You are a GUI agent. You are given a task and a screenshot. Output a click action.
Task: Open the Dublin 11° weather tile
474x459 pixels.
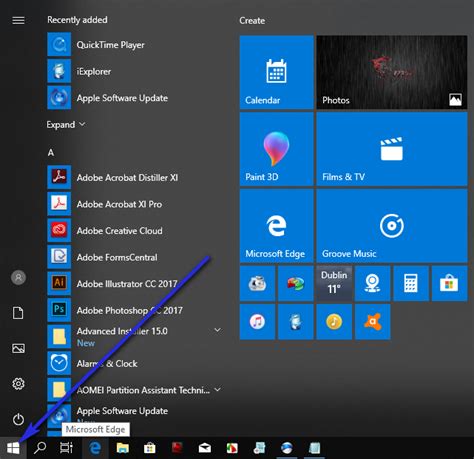click(334, 283)
